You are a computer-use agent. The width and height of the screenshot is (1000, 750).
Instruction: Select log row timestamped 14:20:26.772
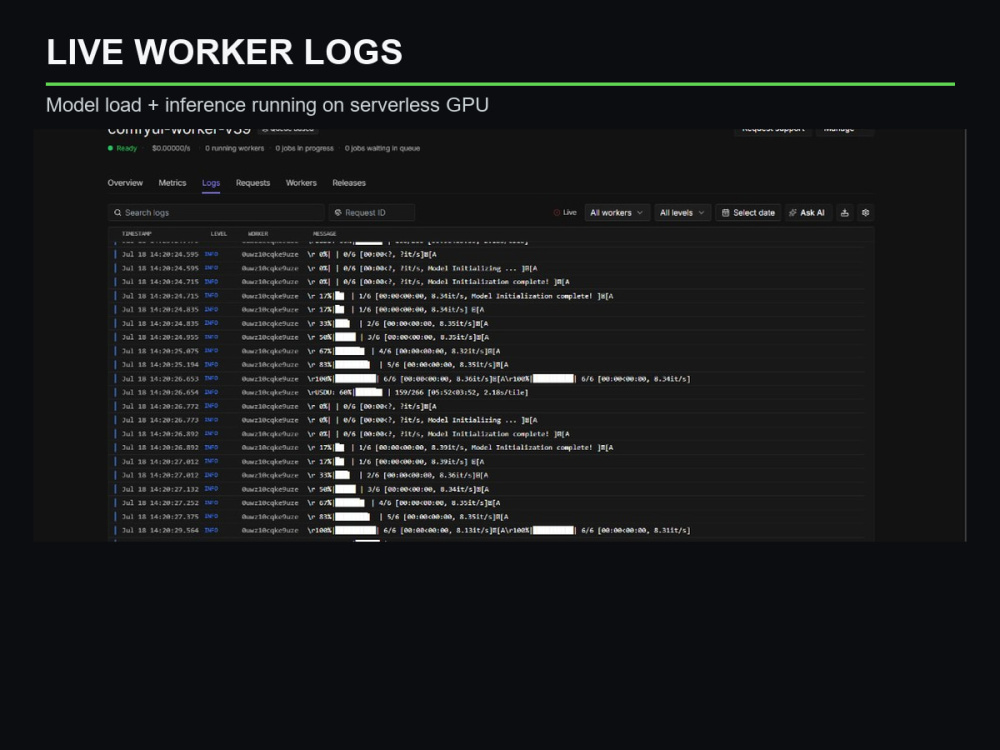491,406
